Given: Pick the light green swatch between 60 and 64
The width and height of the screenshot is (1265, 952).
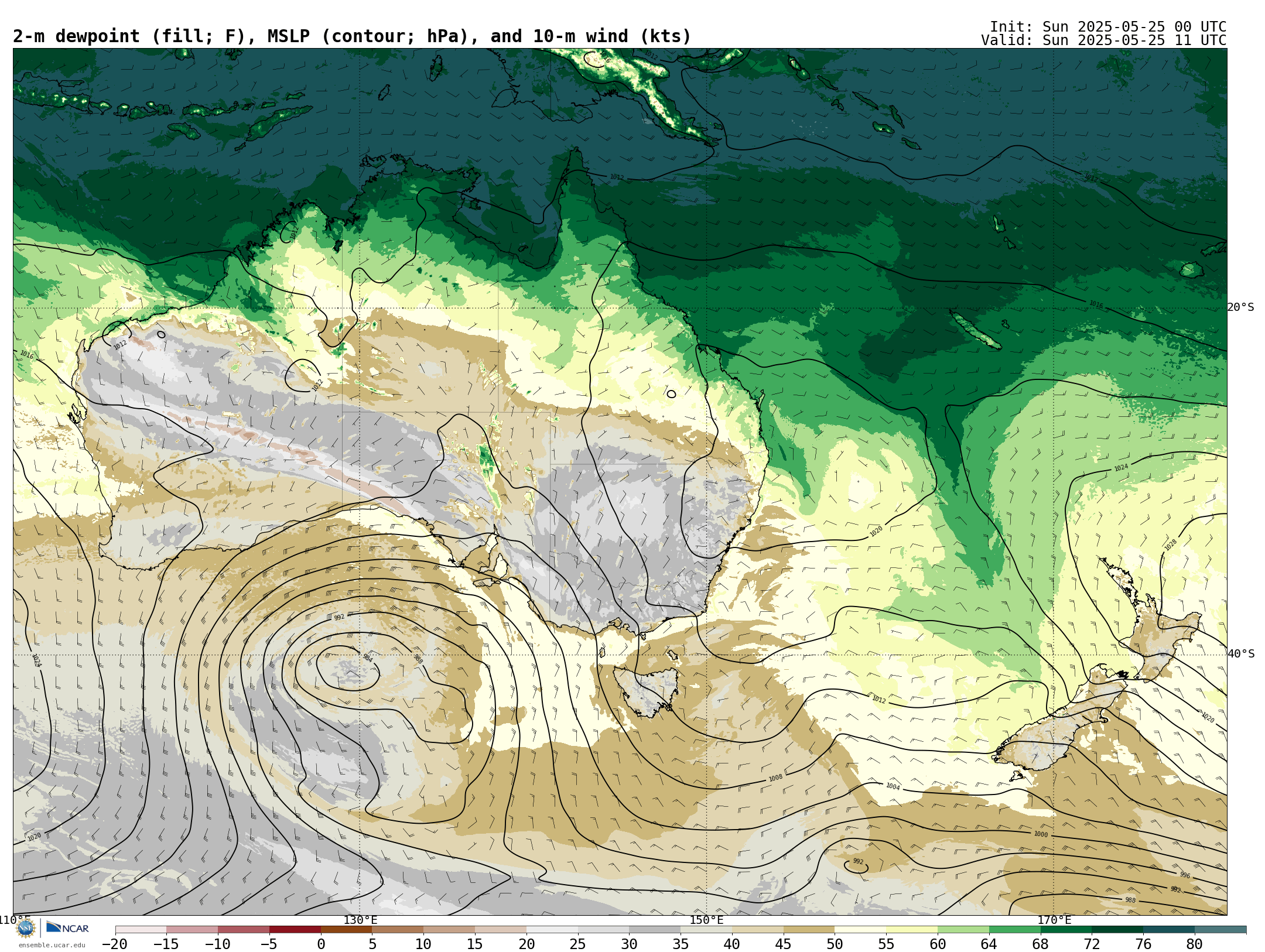Looking at the screenshot, I should (963, 930).
